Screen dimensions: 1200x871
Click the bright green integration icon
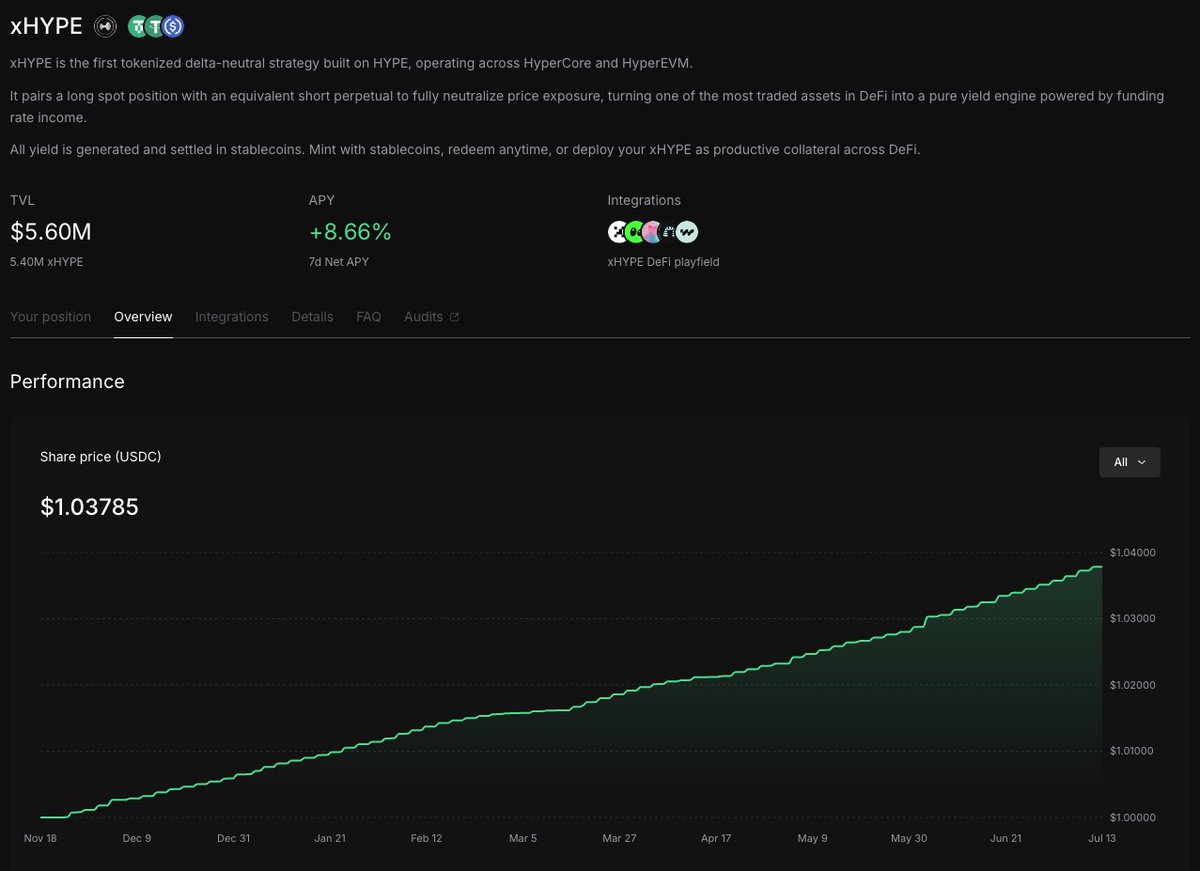(x=635, y=232)
